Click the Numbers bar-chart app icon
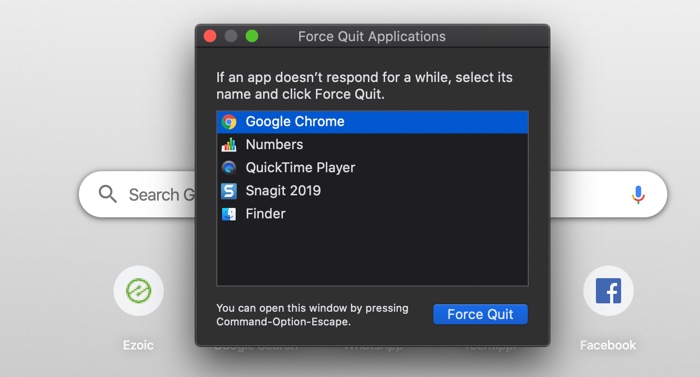The image size is (700, 377). (229, 145)
